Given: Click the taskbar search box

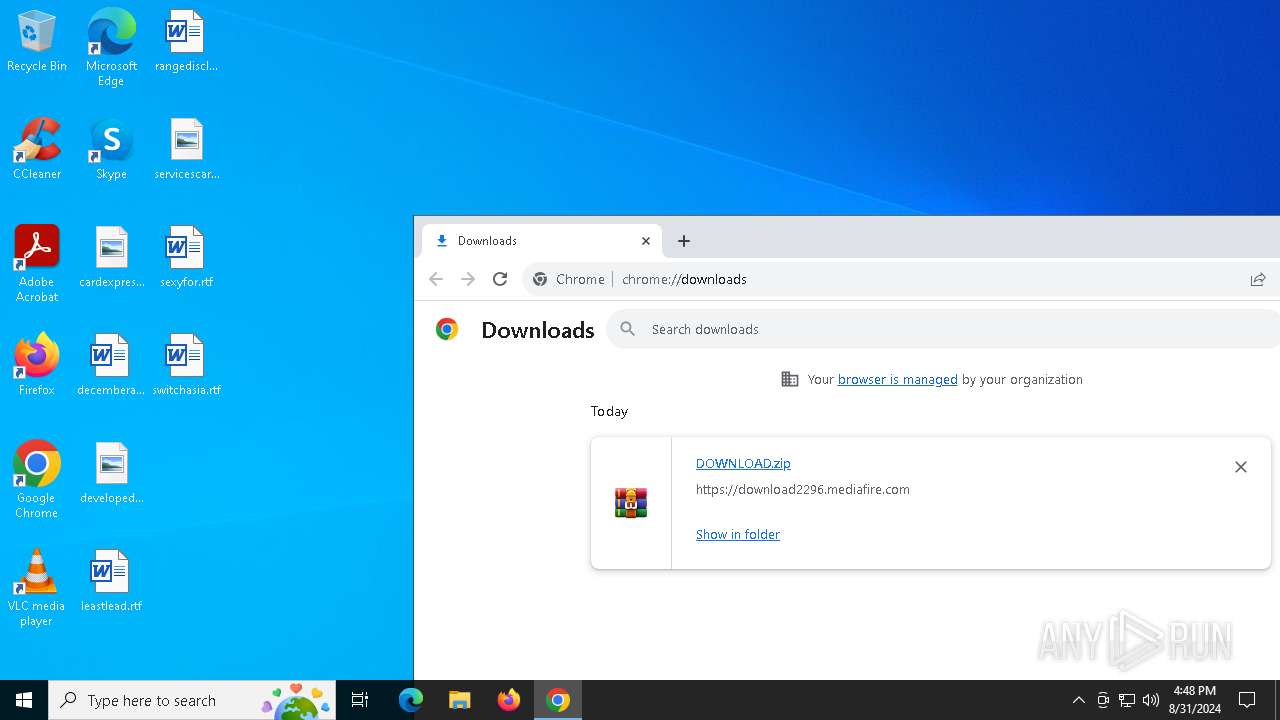Looking at the screenshot, I should [192, 700].
